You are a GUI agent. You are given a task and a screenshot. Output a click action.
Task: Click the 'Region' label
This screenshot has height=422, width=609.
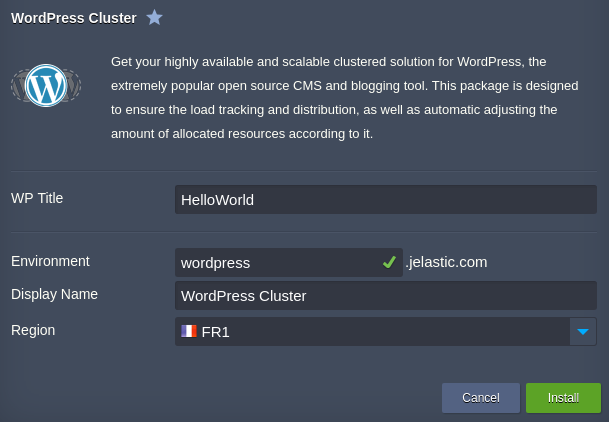click(33, 330)
